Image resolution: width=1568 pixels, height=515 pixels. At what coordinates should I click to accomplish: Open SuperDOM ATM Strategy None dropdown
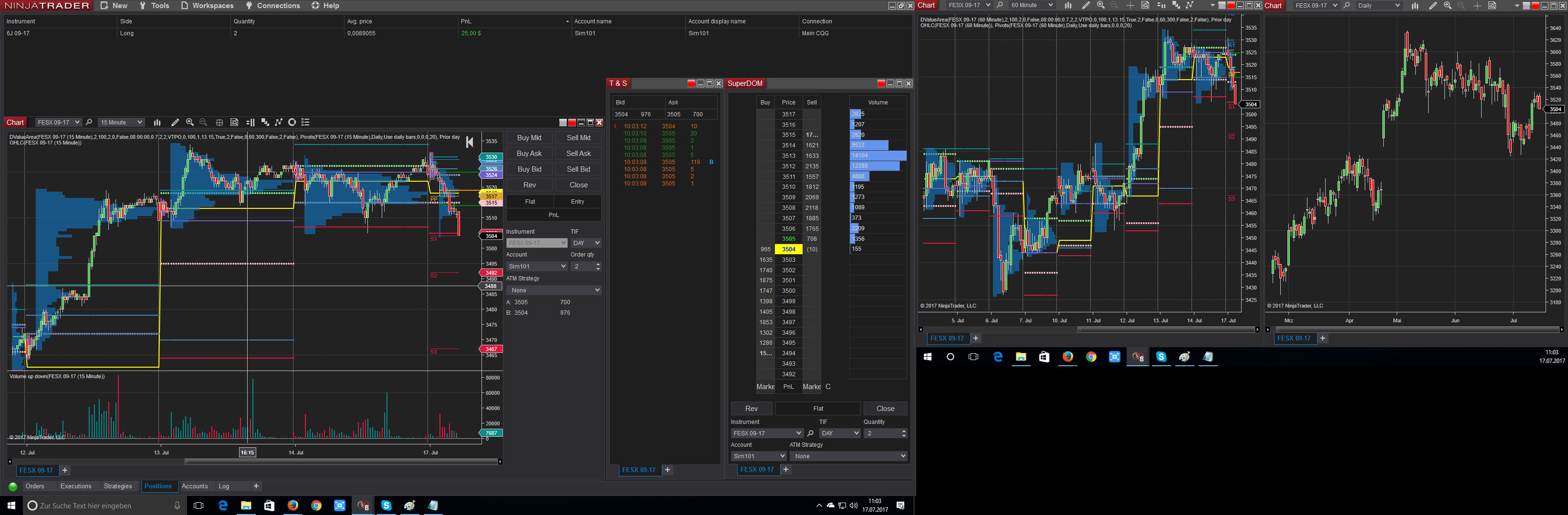849,456
